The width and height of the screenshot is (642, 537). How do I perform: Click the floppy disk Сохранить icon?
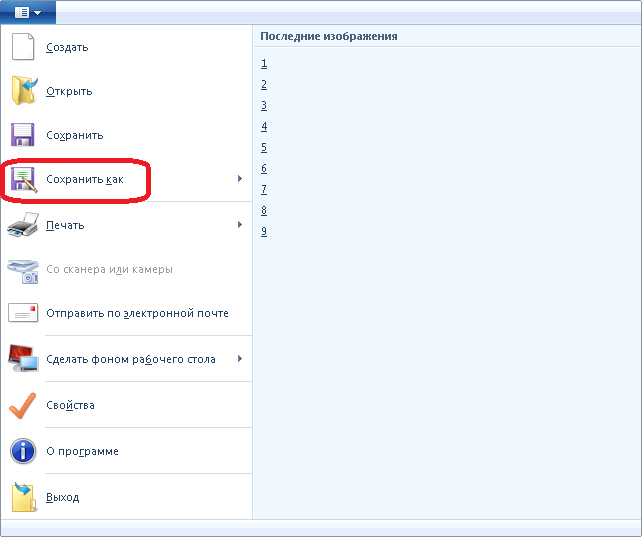(x=23, y=135)
